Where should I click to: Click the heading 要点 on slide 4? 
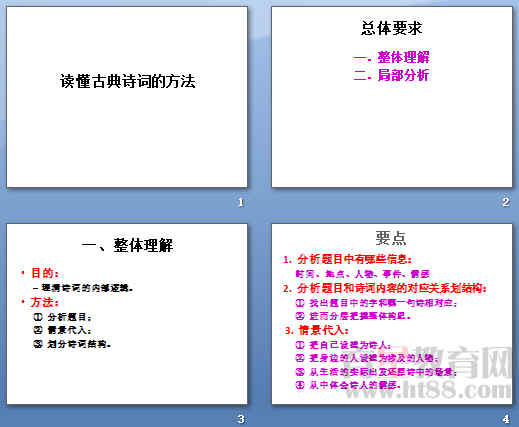click(391, 238)
